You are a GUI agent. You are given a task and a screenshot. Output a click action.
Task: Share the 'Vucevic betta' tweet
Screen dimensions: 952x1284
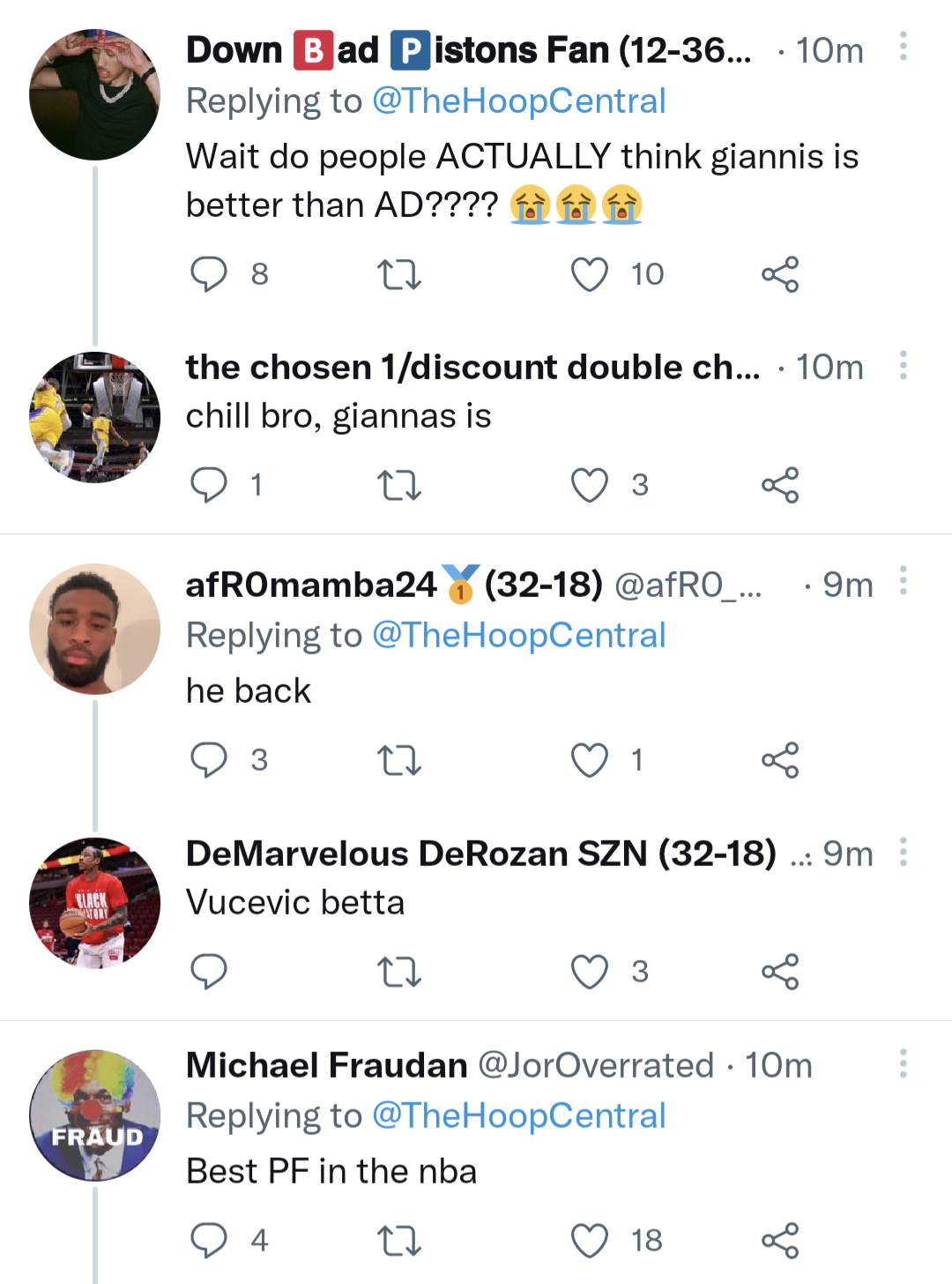pyautogui.click(x=780, y=972)
